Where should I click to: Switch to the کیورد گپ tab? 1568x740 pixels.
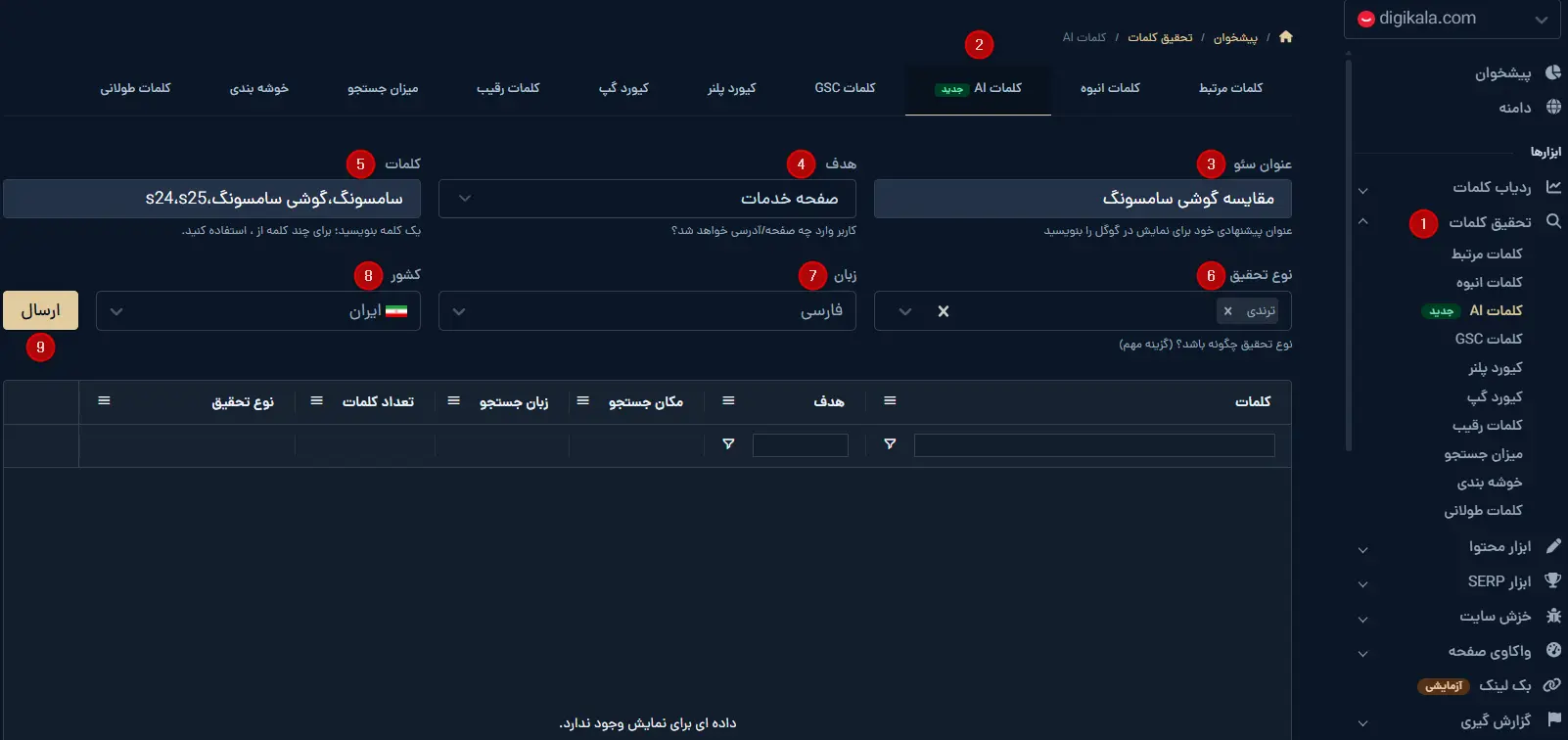[x=623, y=88]
